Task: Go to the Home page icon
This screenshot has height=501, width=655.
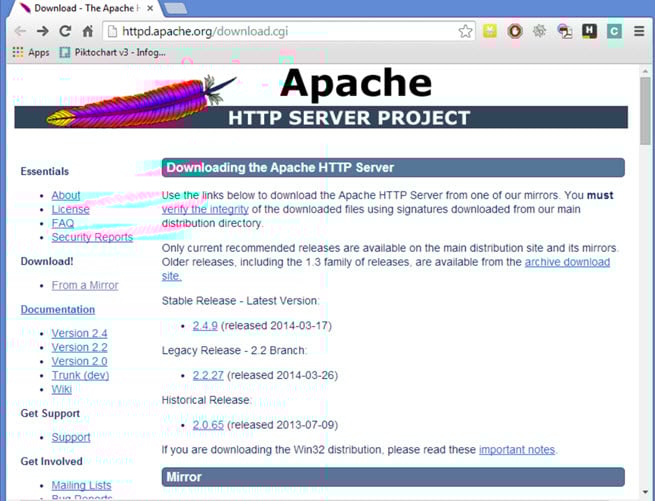Action: [x=87, y=31]
